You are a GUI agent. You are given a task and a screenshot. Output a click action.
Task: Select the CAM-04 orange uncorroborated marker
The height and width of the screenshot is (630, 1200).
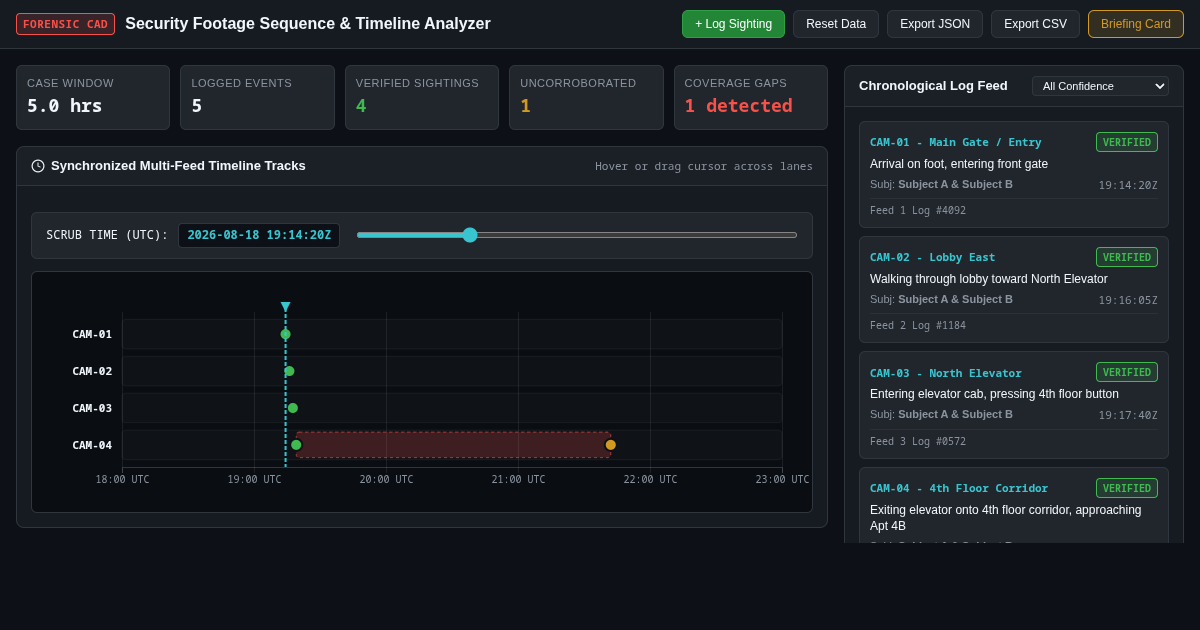tap(611, 445)
